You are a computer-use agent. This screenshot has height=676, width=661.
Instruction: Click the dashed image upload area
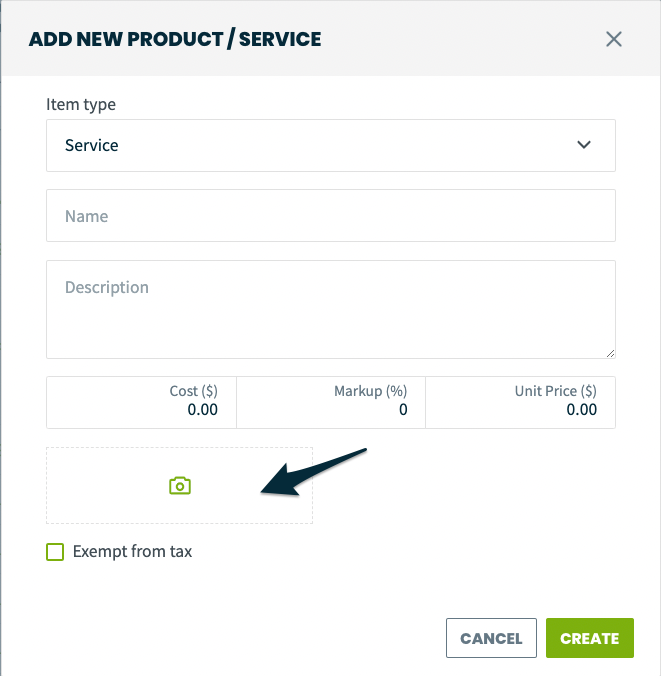[179, 485]
